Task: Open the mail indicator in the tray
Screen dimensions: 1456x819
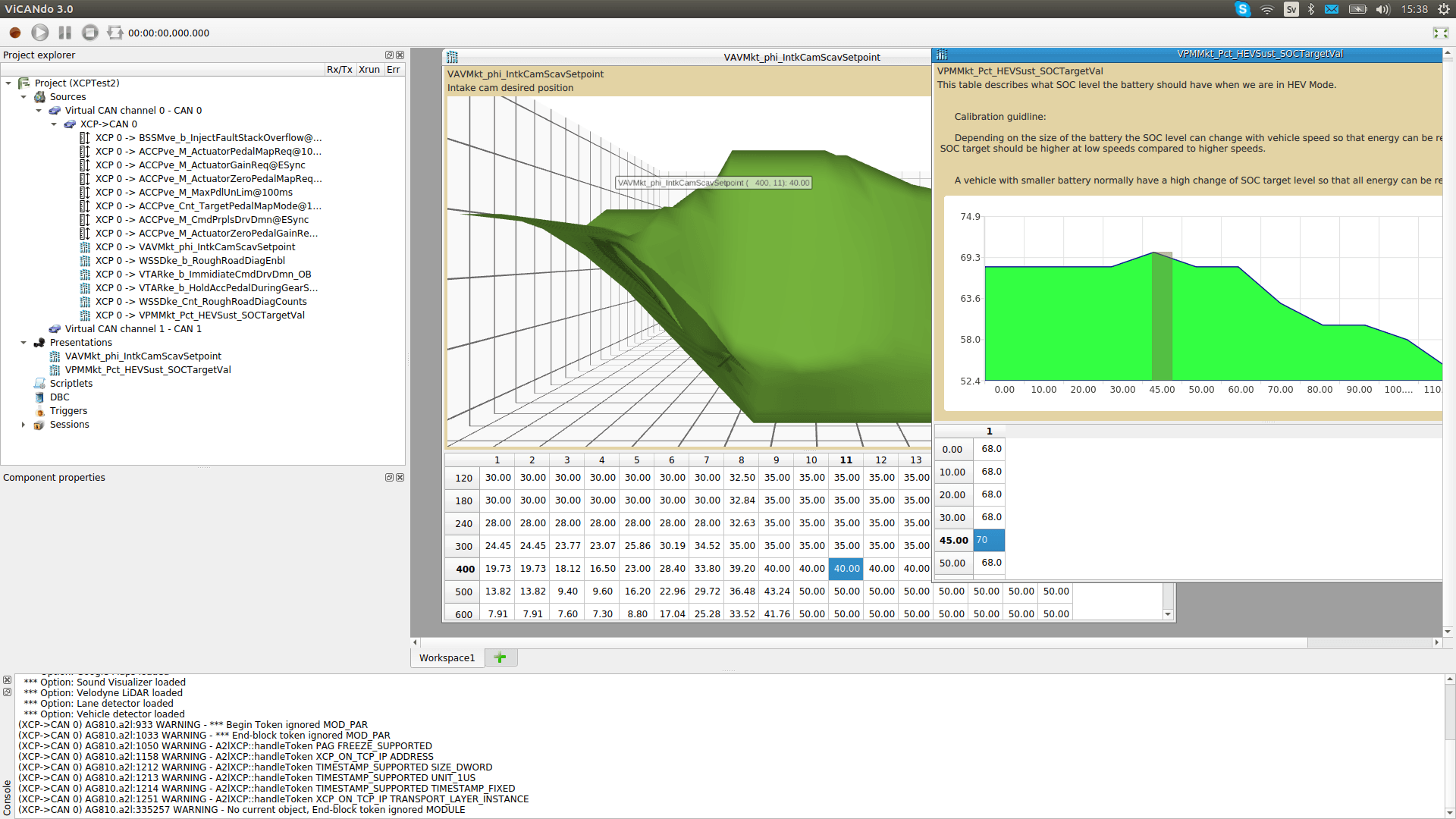Action: click(1332, 9)
